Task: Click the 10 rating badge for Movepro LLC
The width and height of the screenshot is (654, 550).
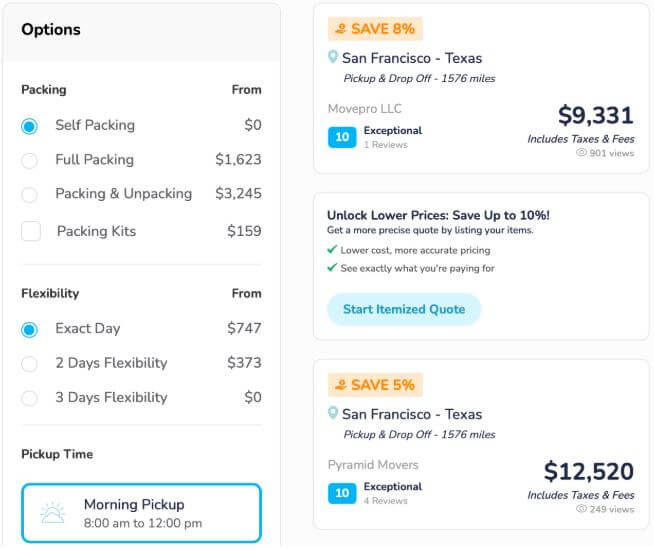Action: click(x=341, y=137)
